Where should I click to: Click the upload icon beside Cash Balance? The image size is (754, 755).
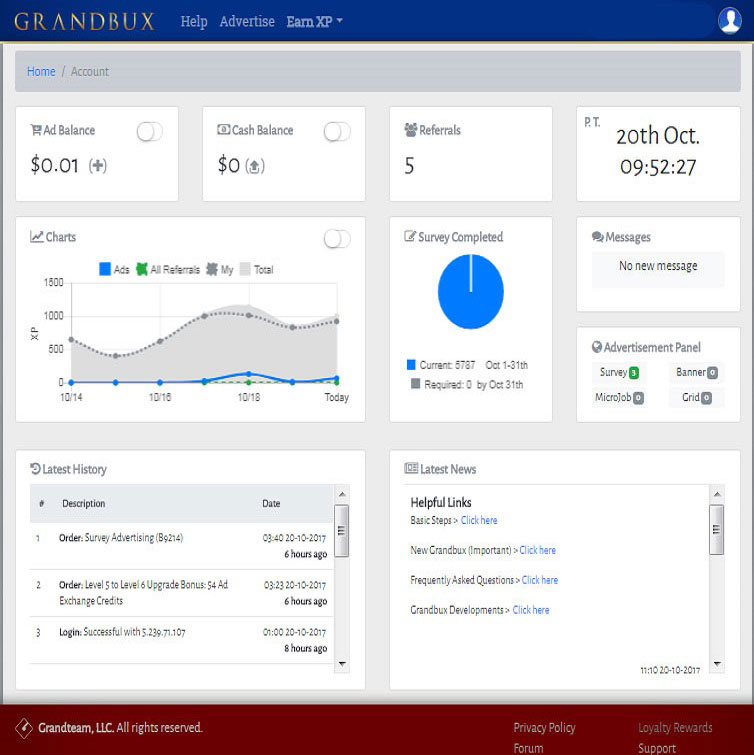point(255,166)
